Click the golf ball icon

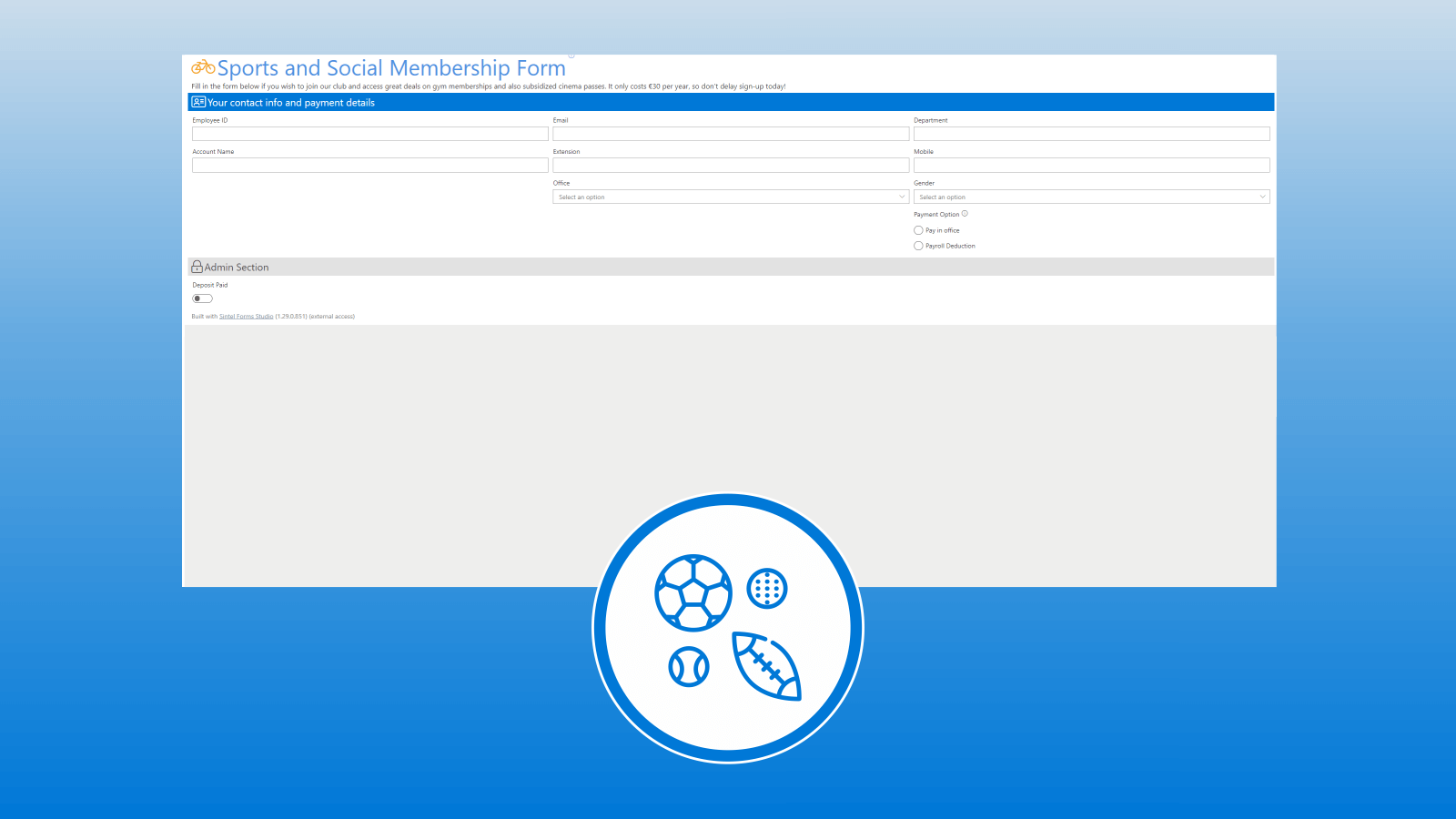click(x=767, y=589)
